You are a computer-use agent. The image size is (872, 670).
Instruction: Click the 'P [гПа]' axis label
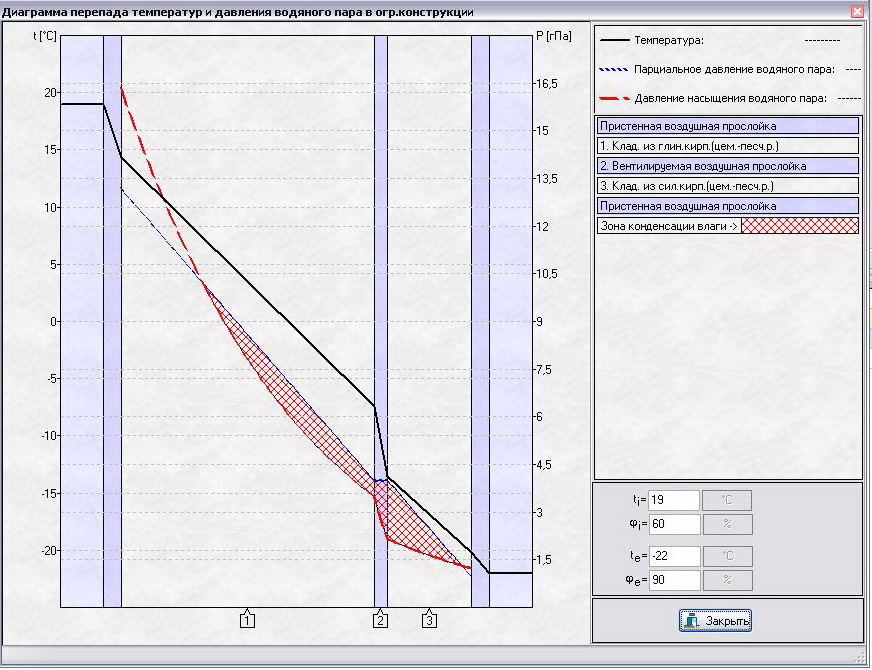coord(553,36)
